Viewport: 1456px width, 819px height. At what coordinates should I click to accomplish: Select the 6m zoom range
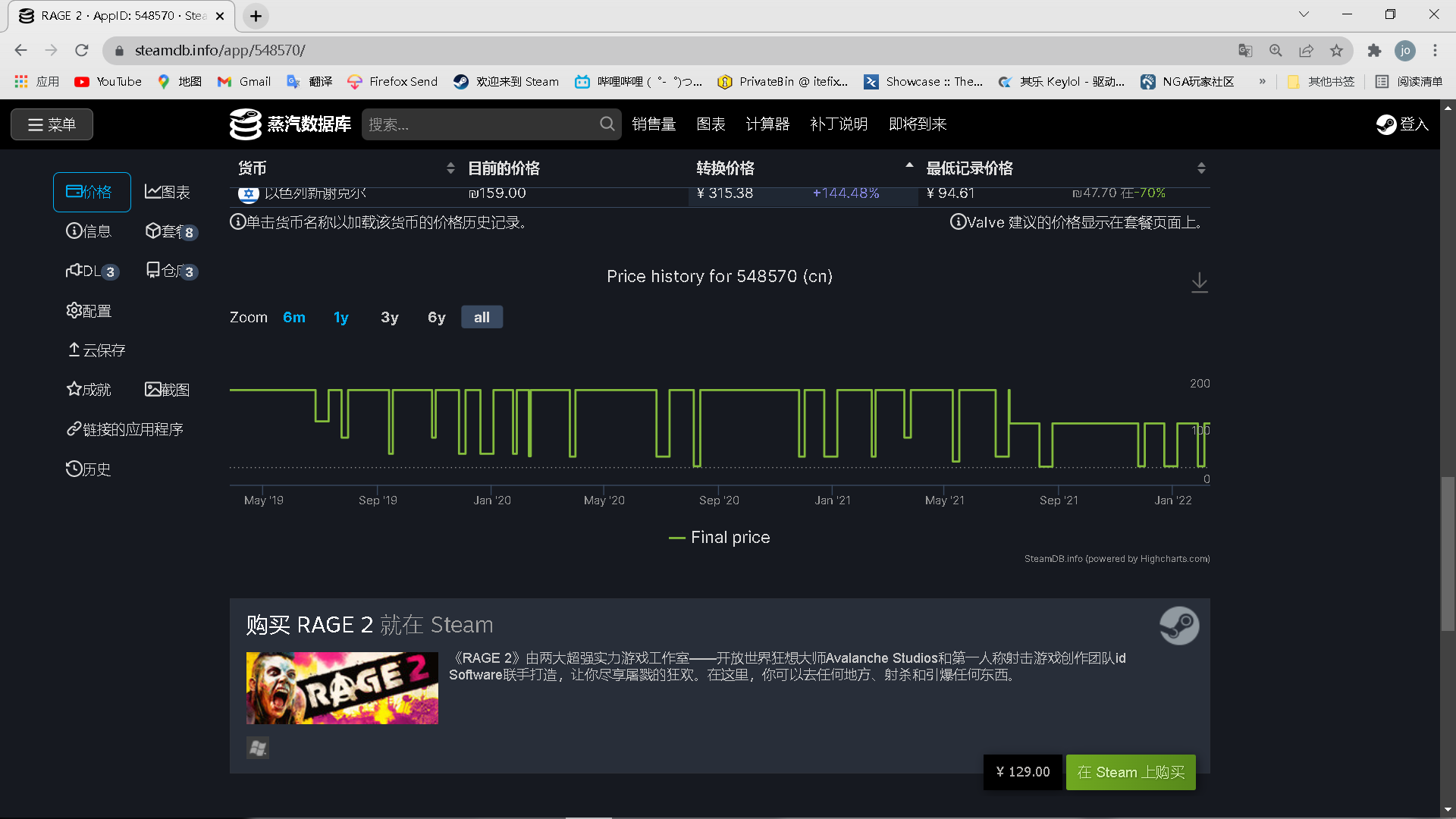[293, 318]
